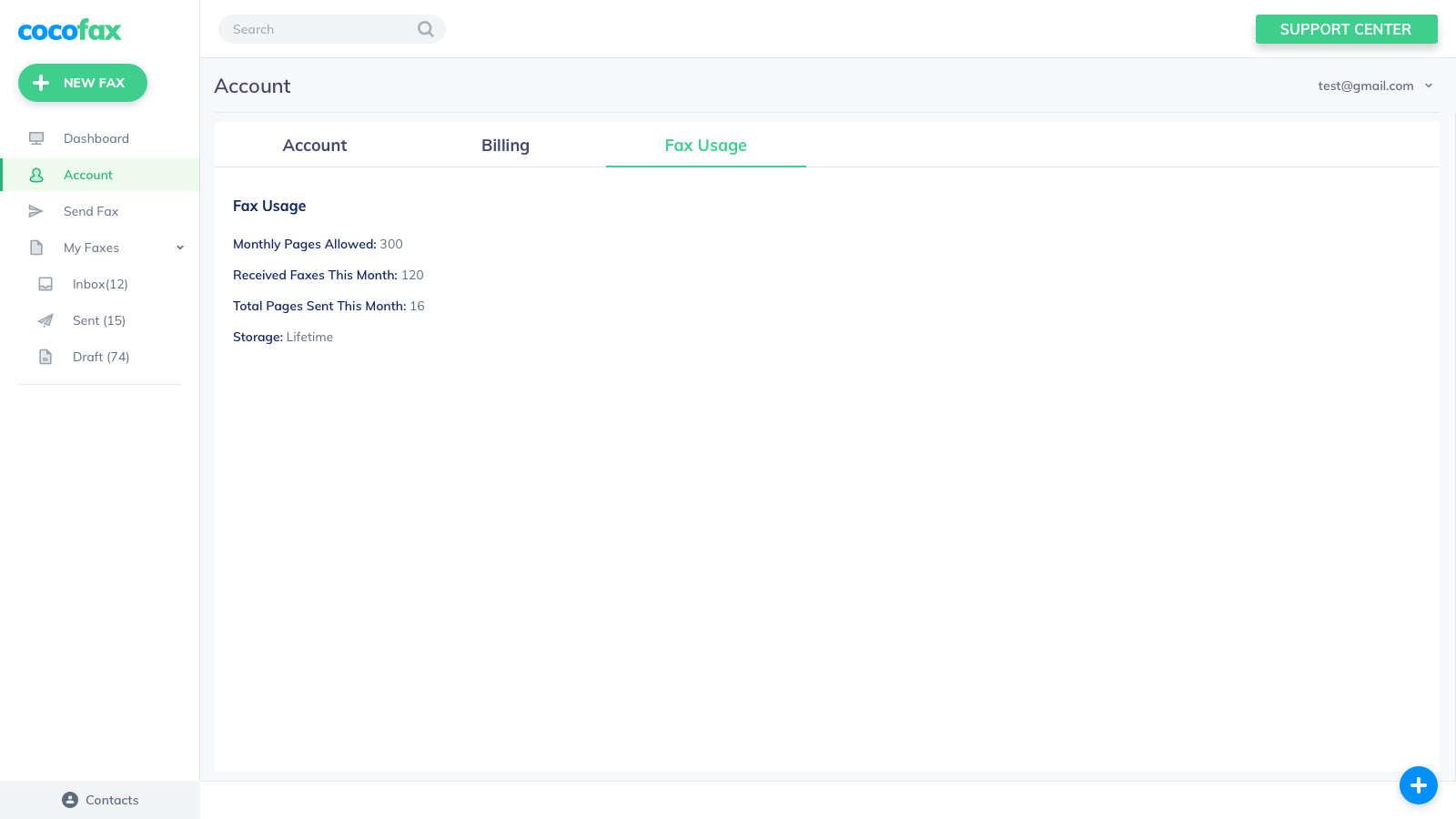Screen dimensions: 1456x819
Task: Click the cocofax logo
Action: (x=69, y=30)
